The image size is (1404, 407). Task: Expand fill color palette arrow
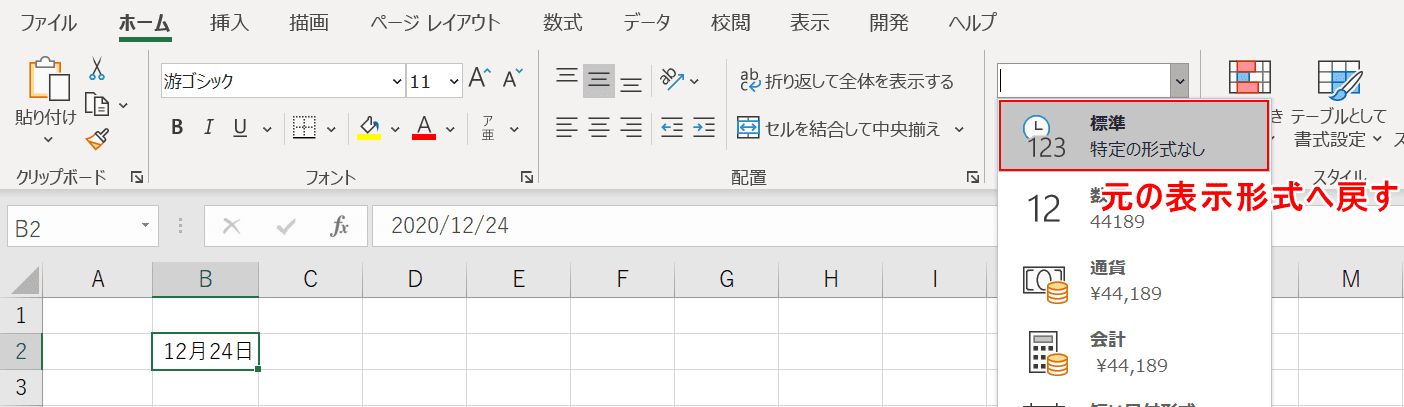click(x=394, y=128)
